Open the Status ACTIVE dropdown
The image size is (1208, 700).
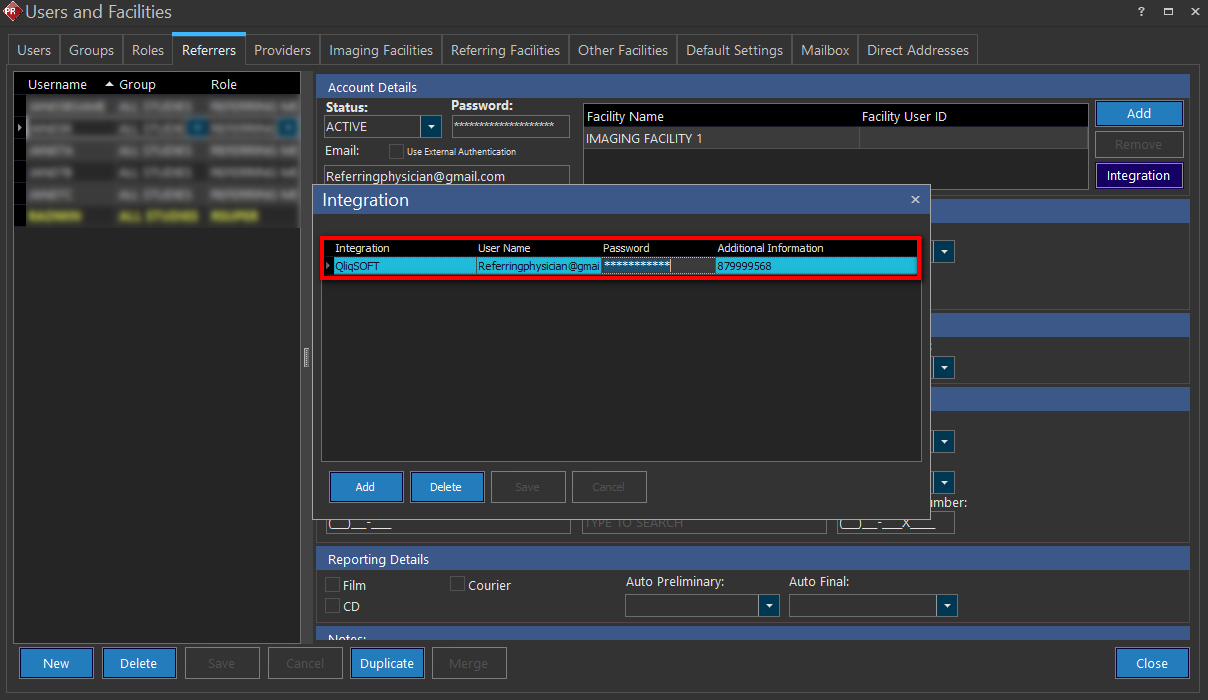click(431, 127)
